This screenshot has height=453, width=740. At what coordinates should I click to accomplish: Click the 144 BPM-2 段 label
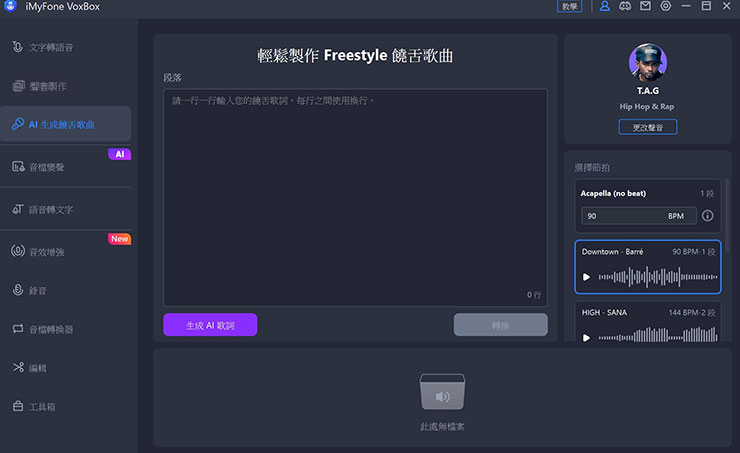click(692, 312)
